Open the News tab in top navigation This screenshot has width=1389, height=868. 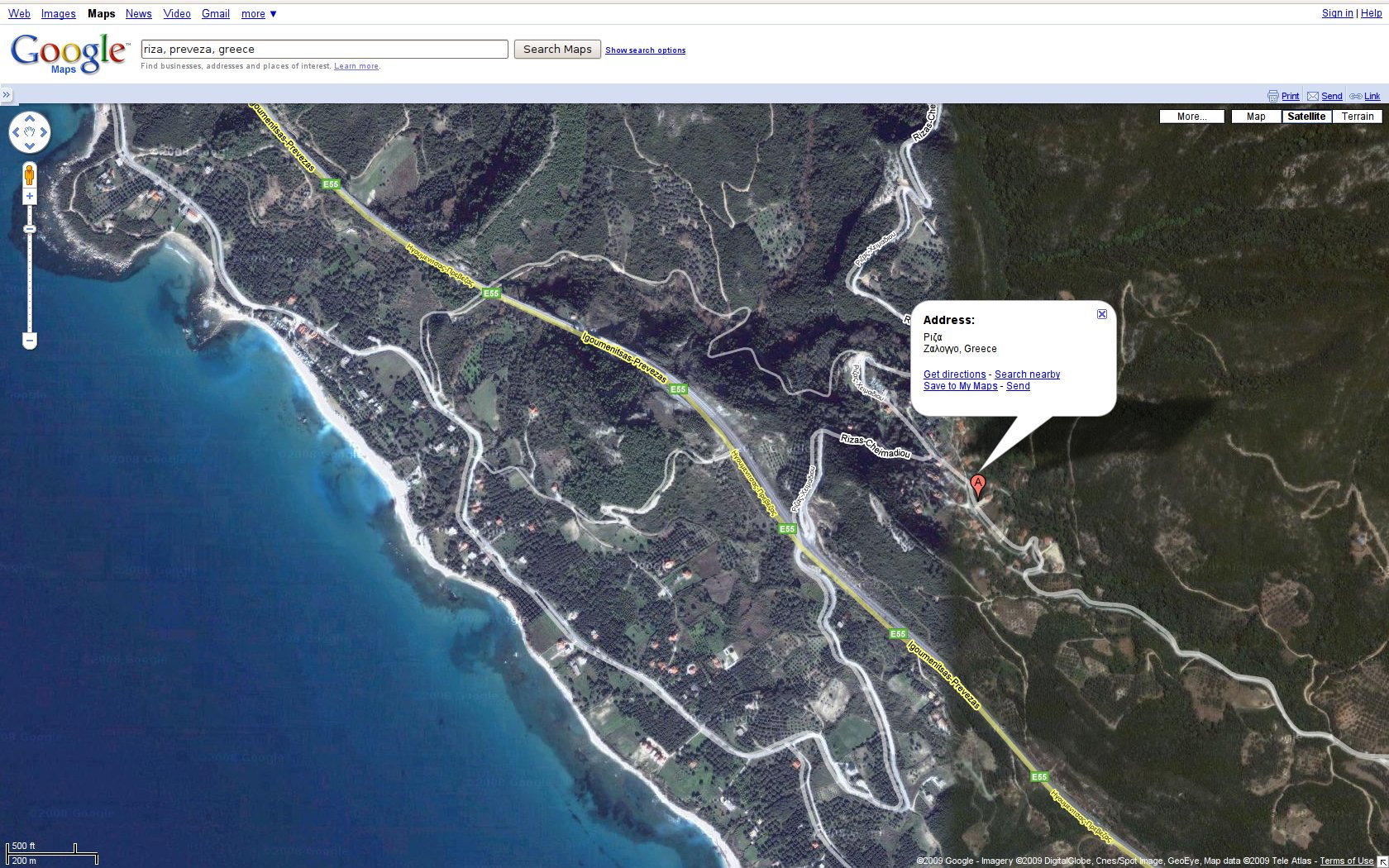(x=138, y=14)
